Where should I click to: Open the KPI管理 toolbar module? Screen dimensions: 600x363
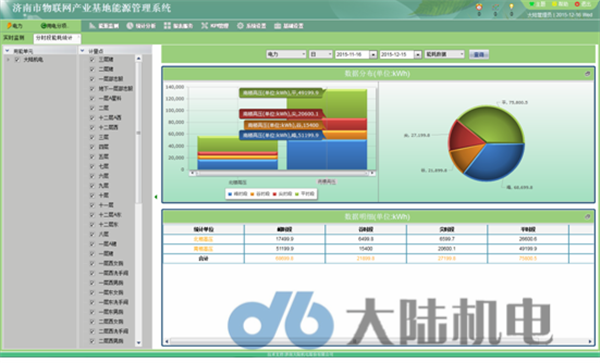[x=215, y=26]
